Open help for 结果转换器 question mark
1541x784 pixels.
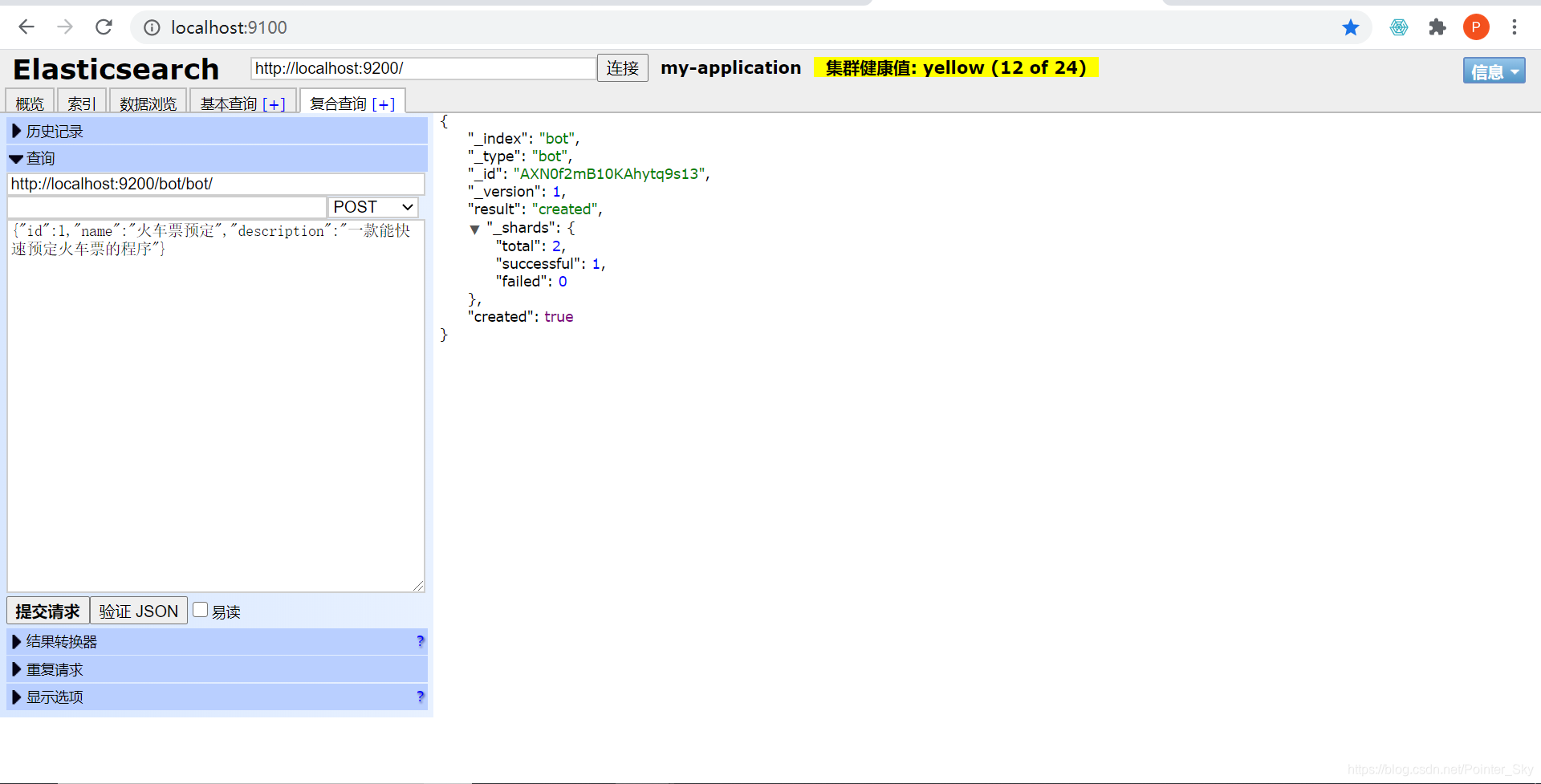420,641
